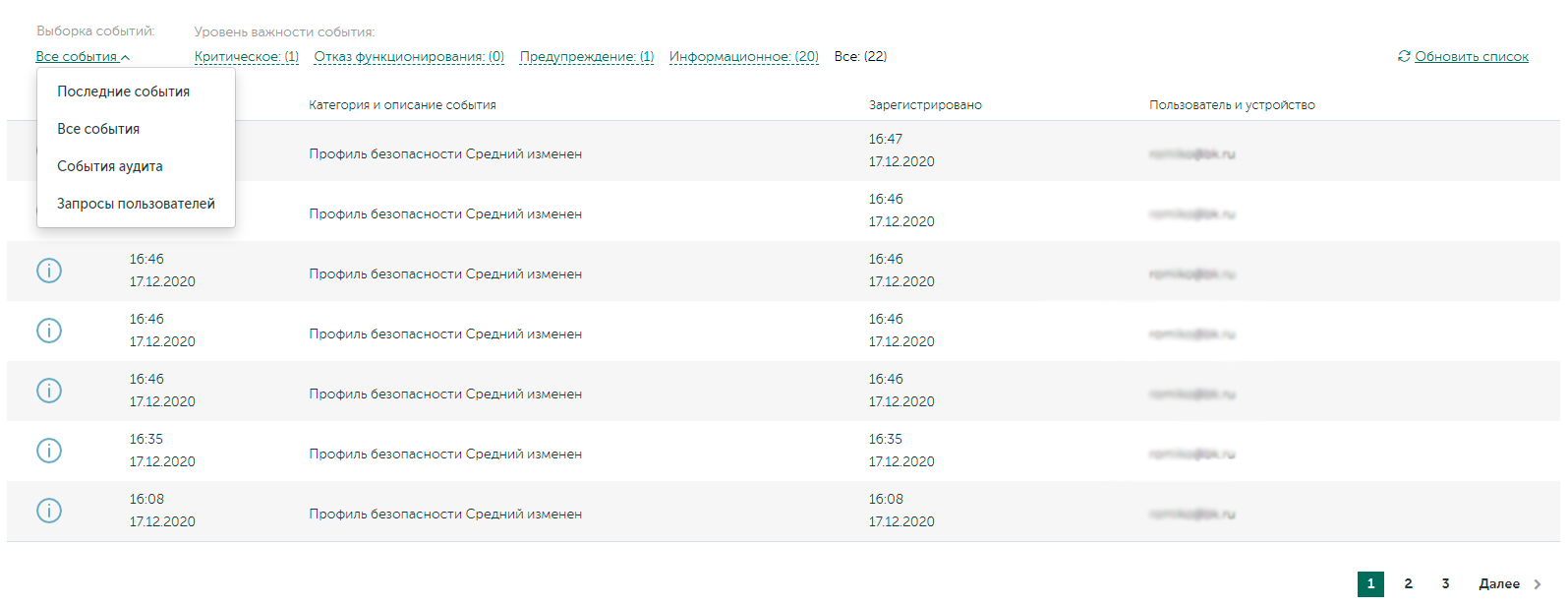This screenshot has width=1568, height=606.
Task: Filter by Критическое: (1) importance level
Action: click(247, 57)
